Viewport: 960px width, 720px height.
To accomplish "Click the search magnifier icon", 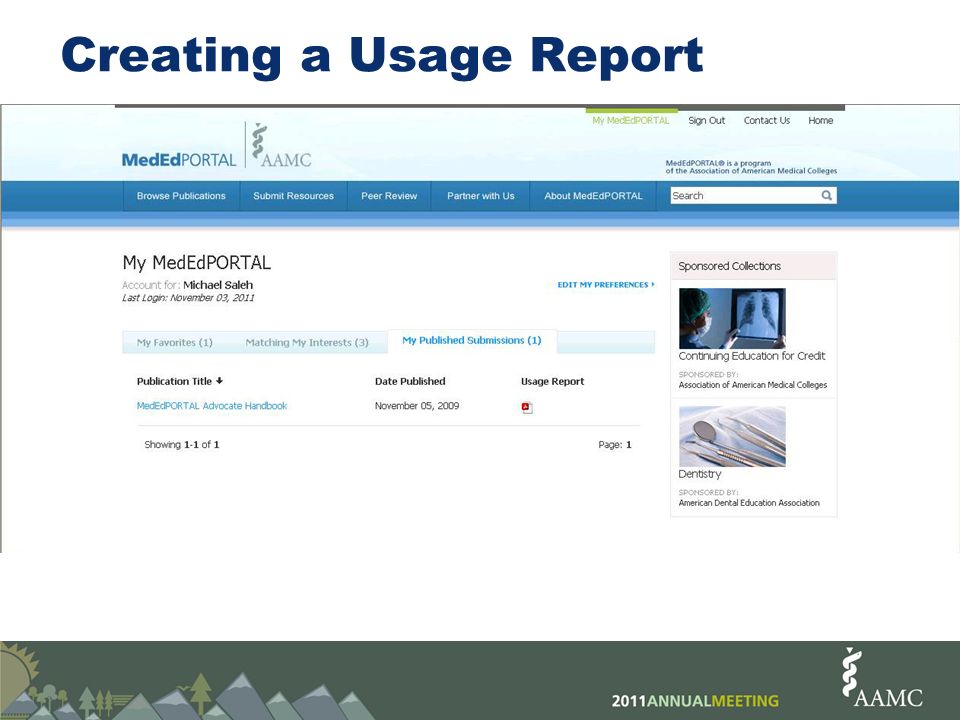I will [x=827, y=195].
